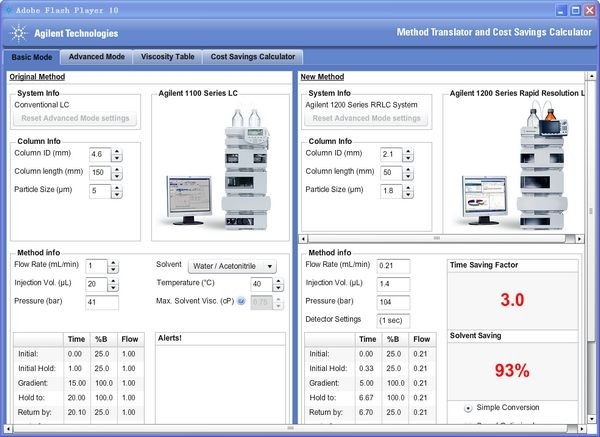The width and height of the screenshot is (600, 437).
Task: Click New Method Particle Size field 1.8
Action: [x=391, y=191]
